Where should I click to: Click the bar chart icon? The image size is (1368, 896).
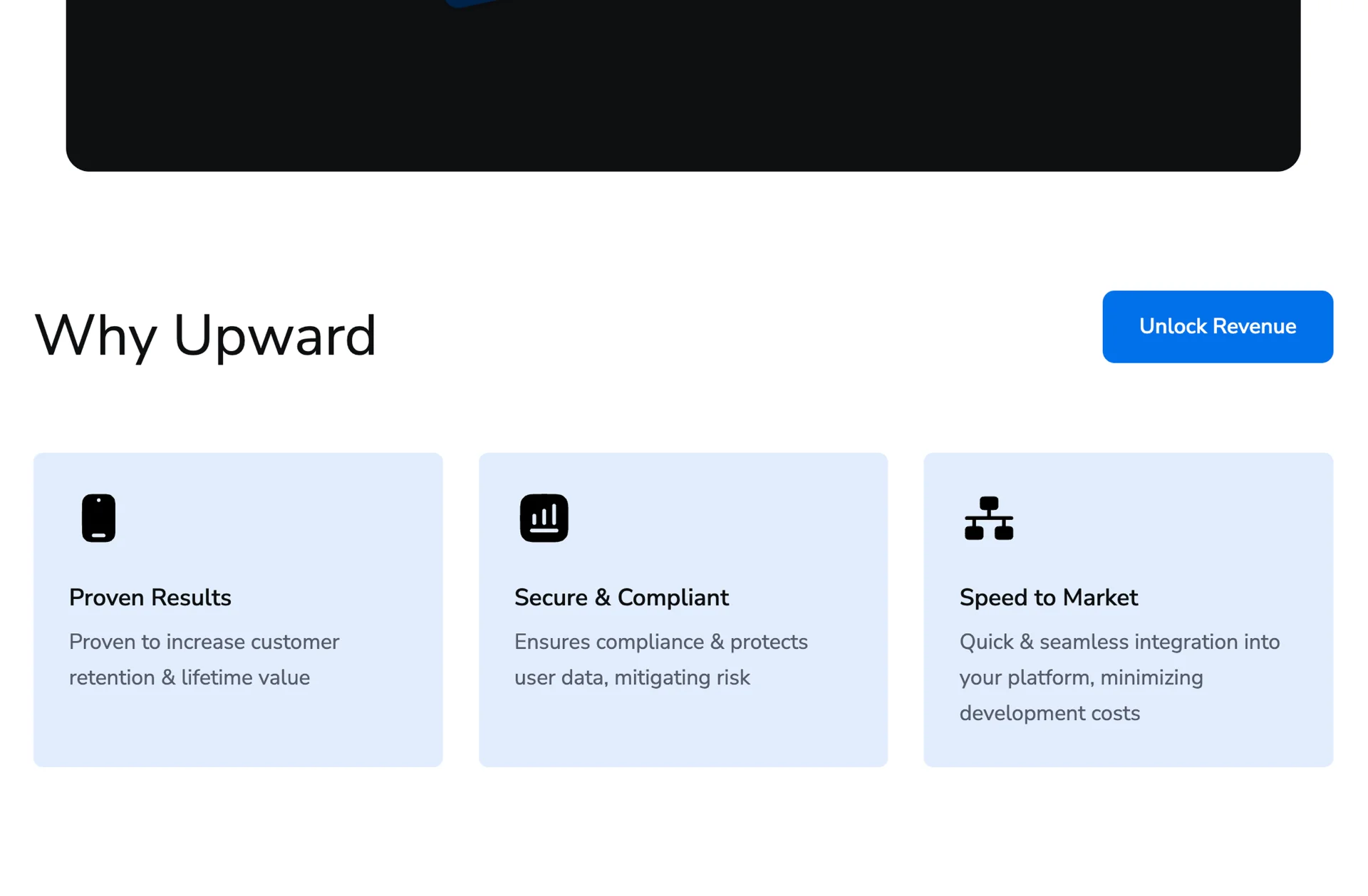coord(544,518)
